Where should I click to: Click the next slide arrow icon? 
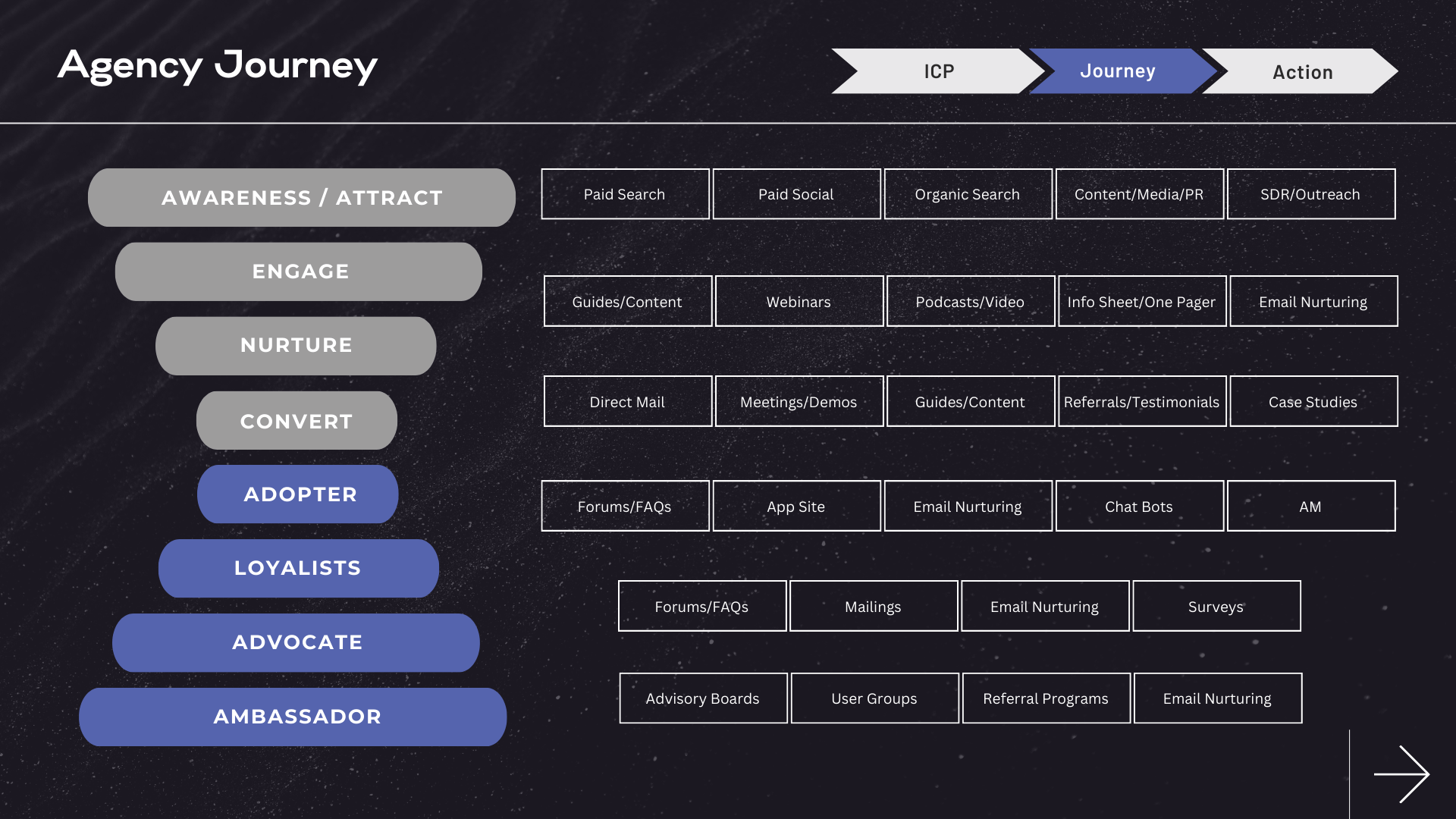(x=1401, y=774)
